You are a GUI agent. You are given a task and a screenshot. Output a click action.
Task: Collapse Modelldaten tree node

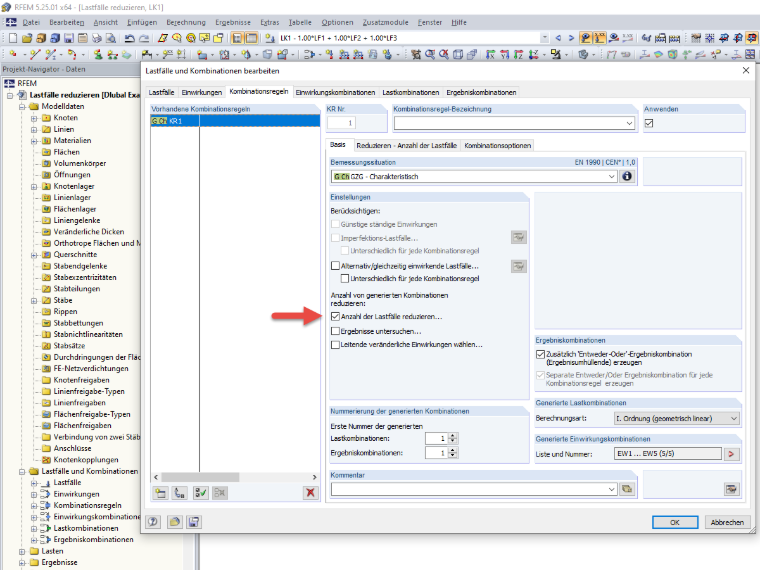22,107
